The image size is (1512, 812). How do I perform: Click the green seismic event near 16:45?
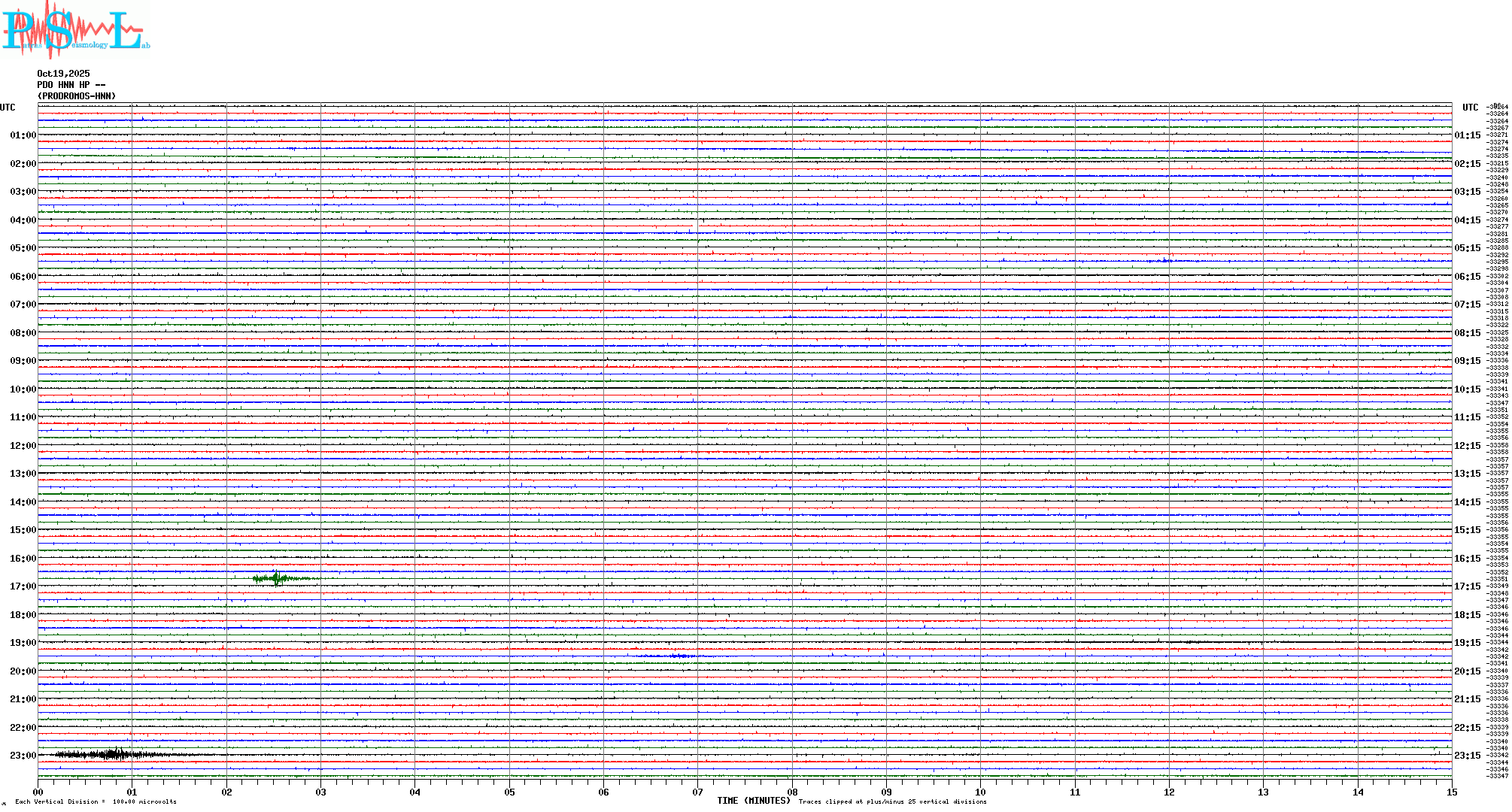click(278, 578)
